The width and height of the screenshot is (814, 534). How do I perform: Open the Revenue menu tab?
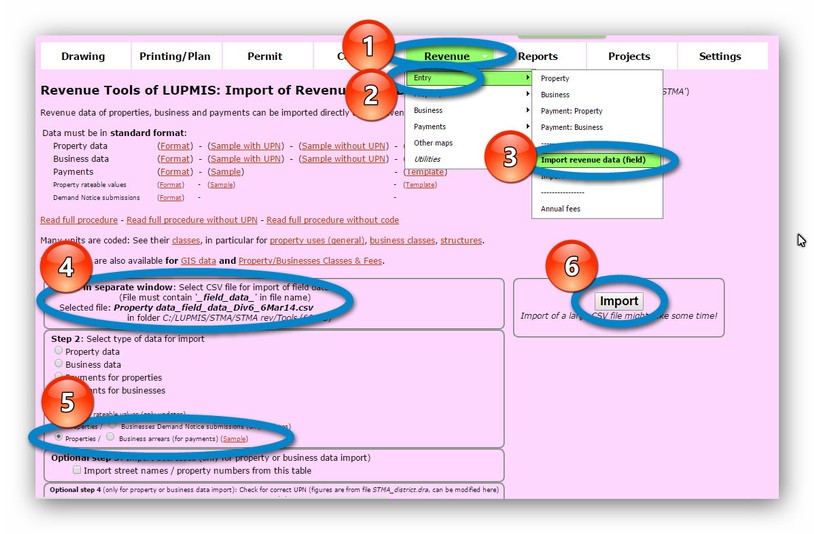tap(447, 56)
